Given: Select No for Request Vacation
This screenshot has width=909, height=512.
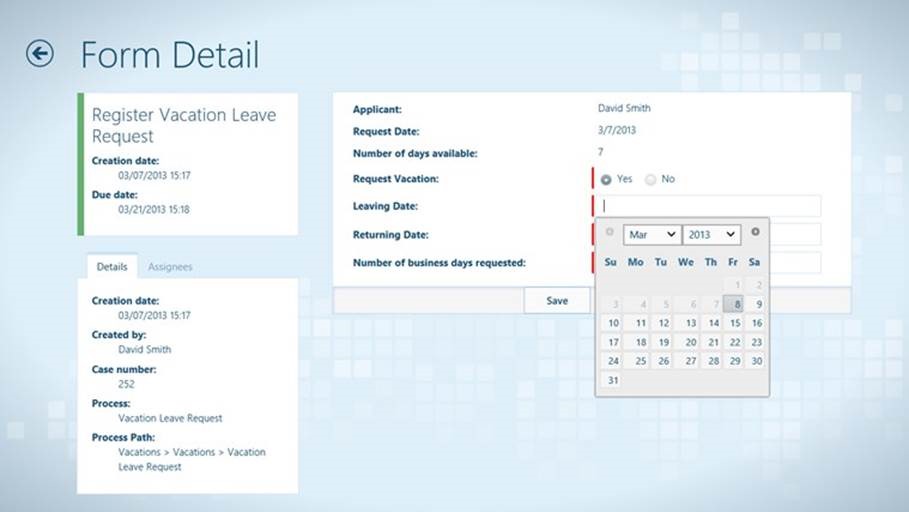Looking at the screenshot, I should coord(651,180).
